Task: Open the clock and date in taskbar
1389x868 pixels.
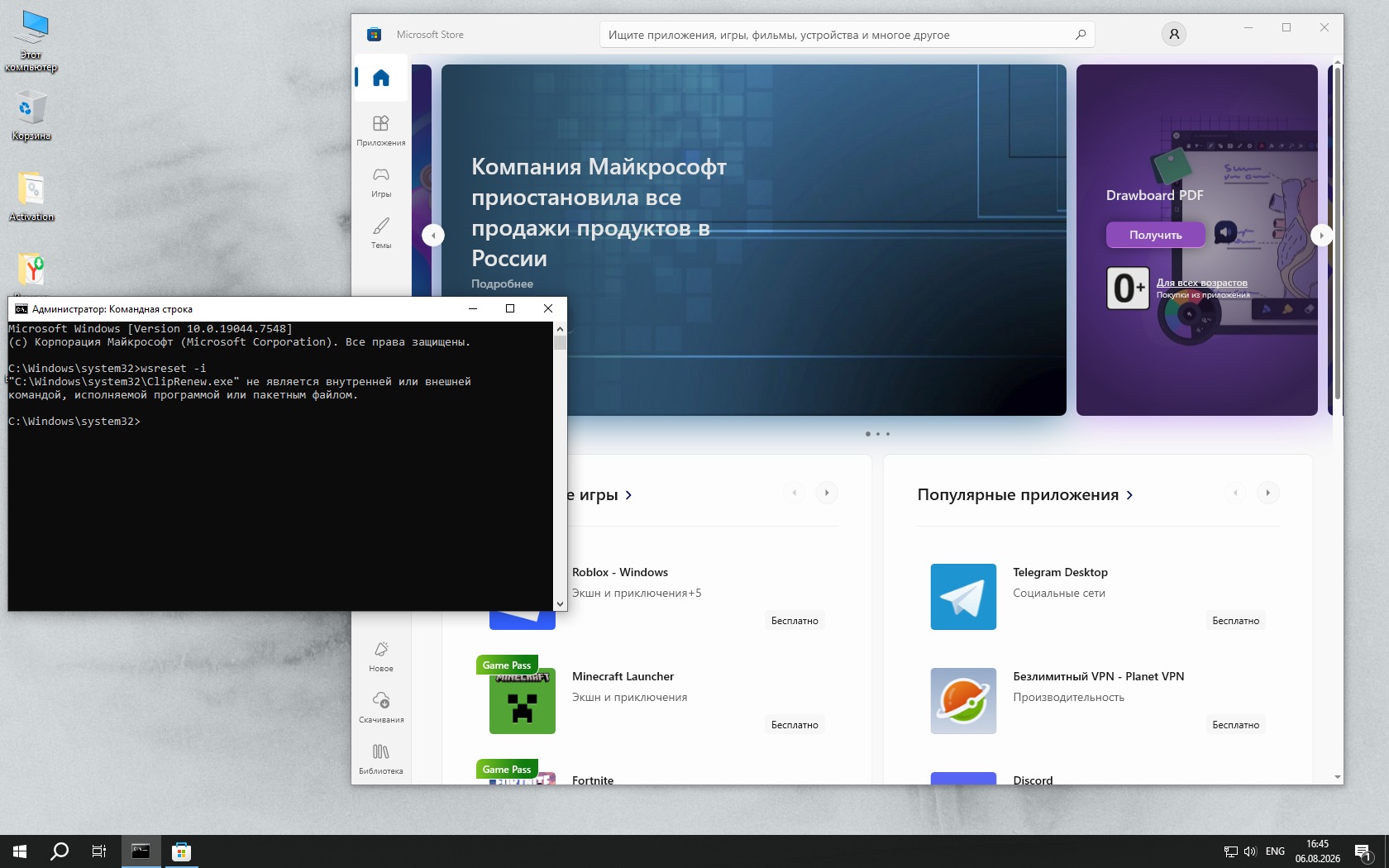Action: (x=1318, y=851)
